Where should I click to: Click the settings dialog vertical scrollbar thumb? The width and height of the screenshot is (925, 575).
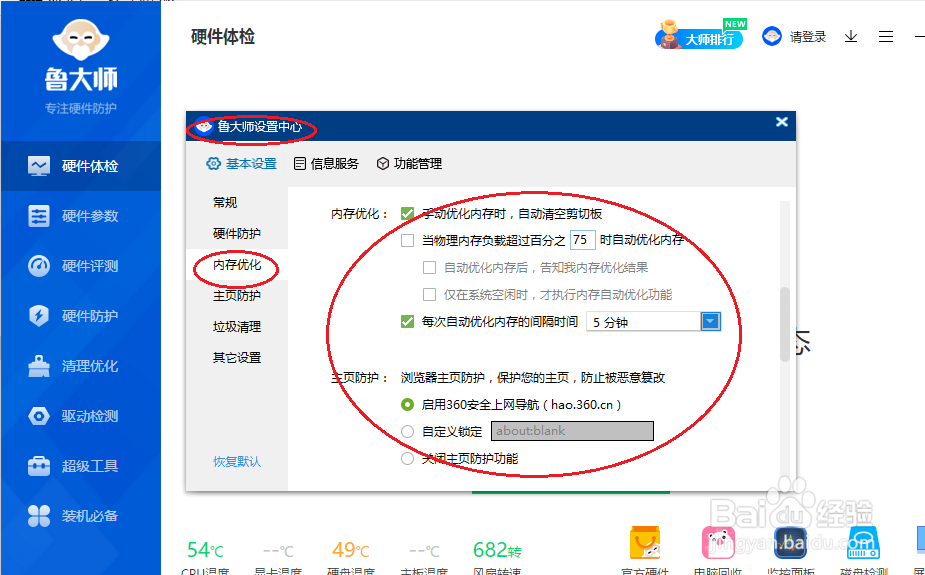[x=785, y=324]
